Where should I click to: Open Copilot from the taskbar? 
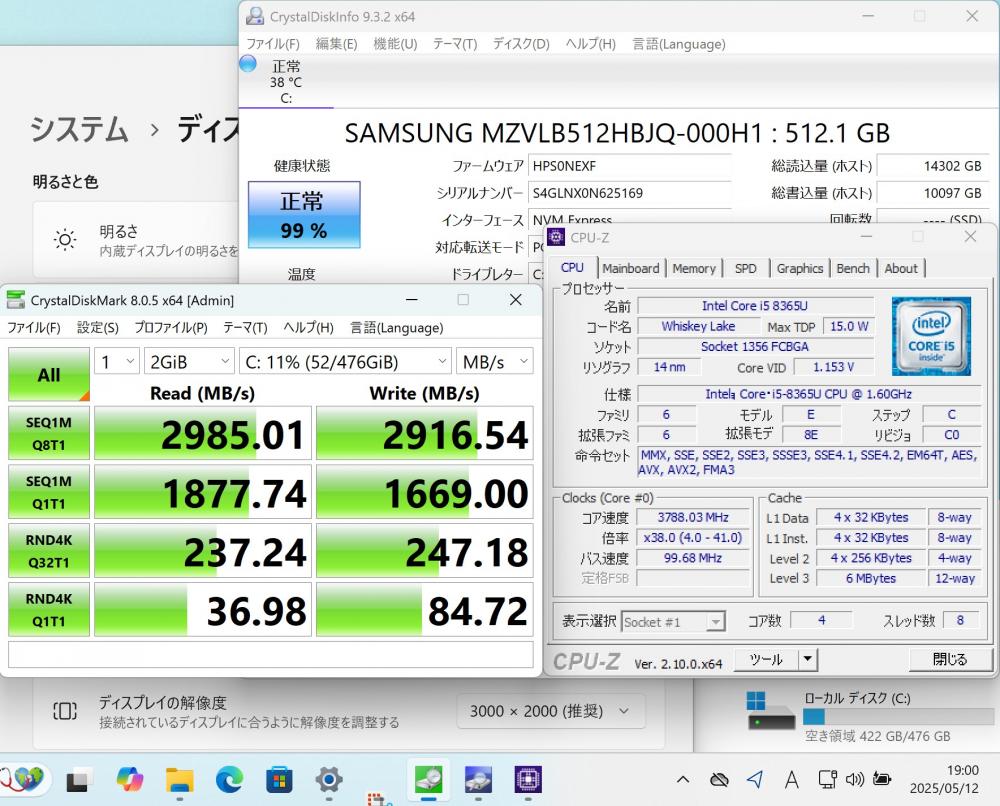[x=130, y=779]
